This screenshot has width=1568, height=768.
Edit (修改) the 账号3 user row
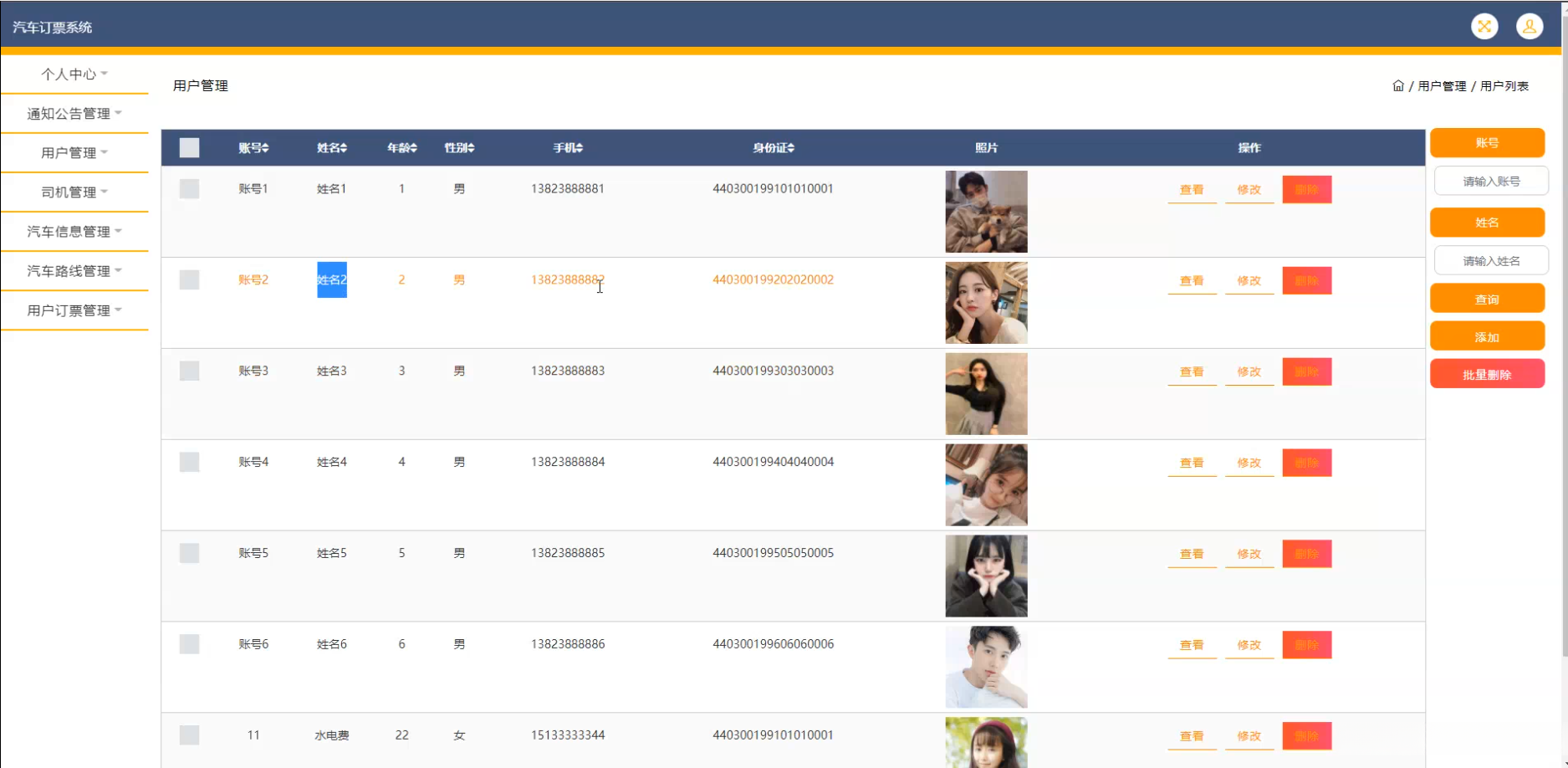1249,372
